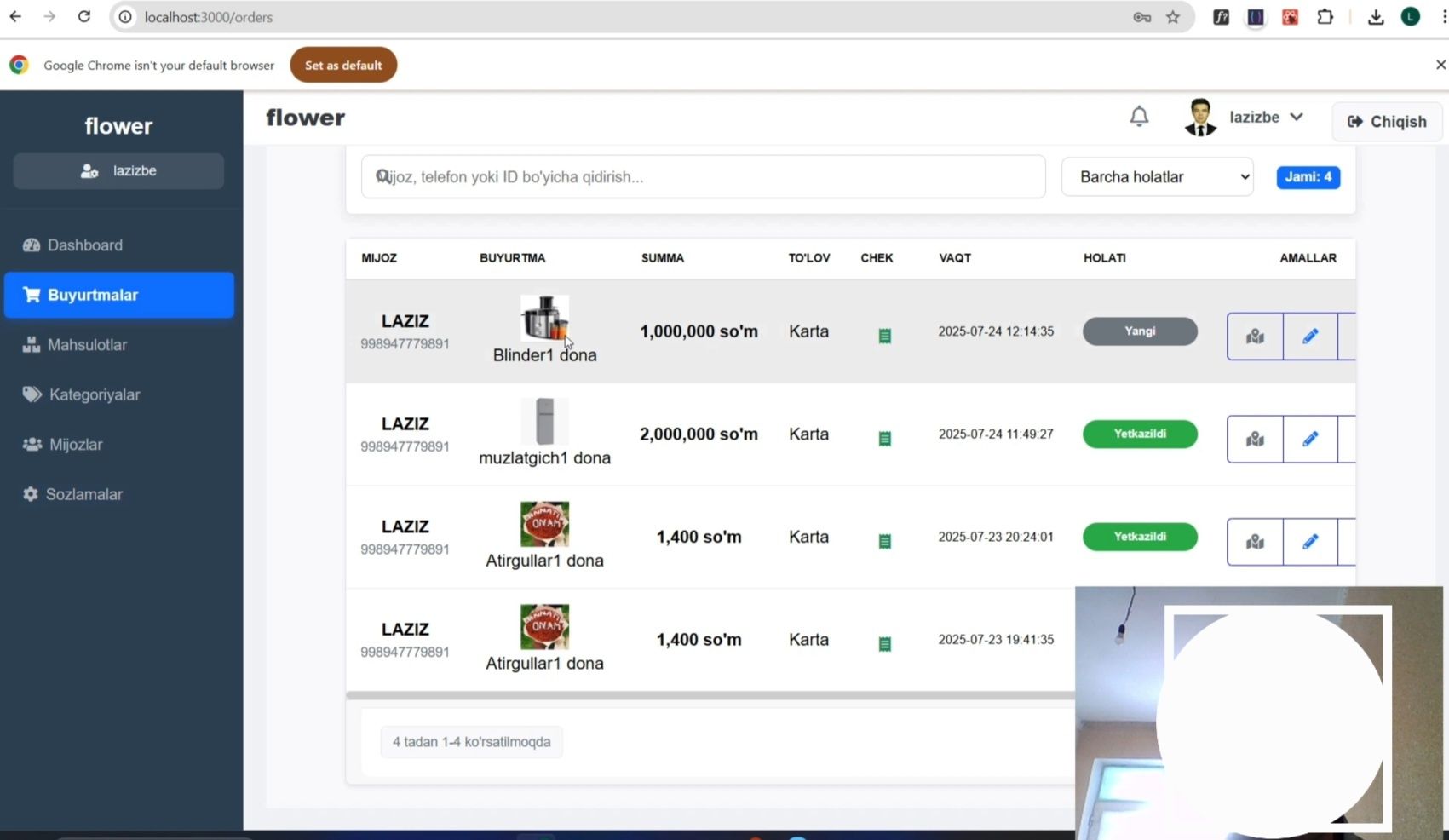Click the Blinder product thumbnail

544,318
